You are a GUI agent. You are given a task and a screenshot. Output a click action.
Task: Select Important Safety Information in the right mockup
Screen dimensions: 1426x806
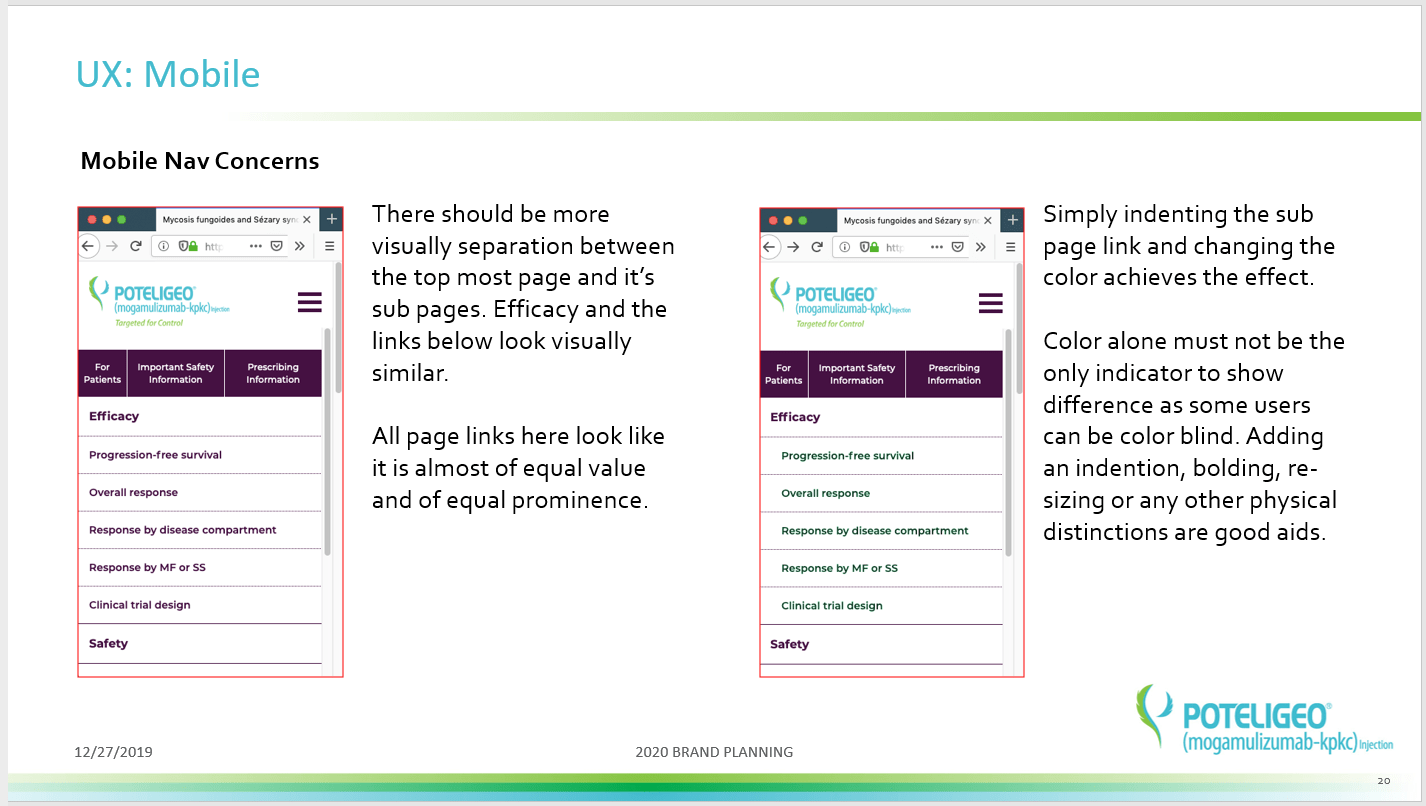click(x=857, y=374)
